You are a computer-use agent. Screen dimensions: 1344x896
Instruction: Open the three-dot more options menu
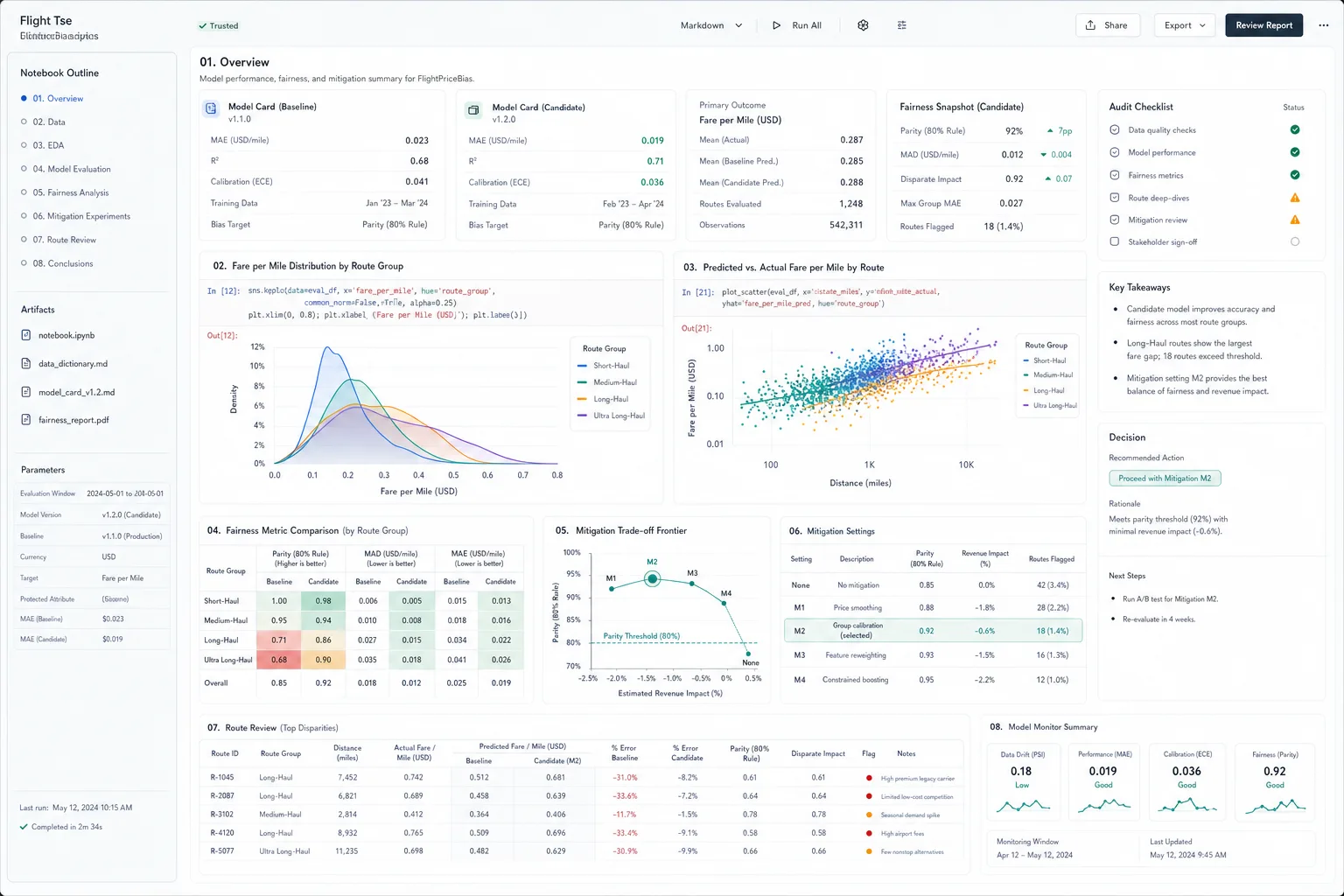[x=1323, y=25]
